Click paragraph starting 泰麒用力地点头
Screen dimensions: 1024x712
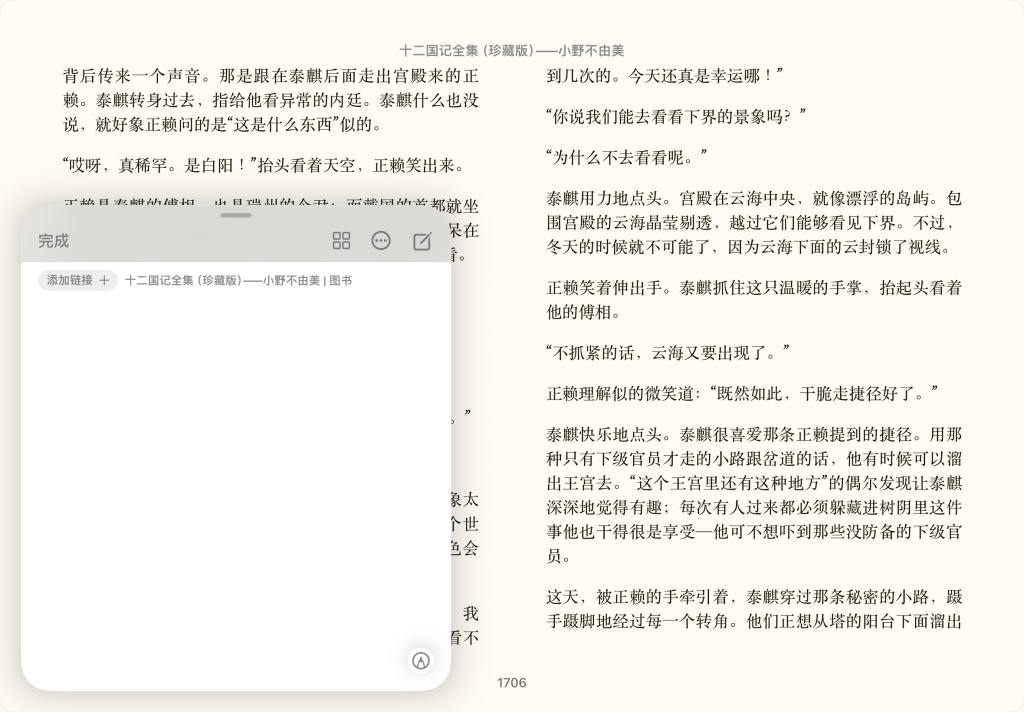754,222
